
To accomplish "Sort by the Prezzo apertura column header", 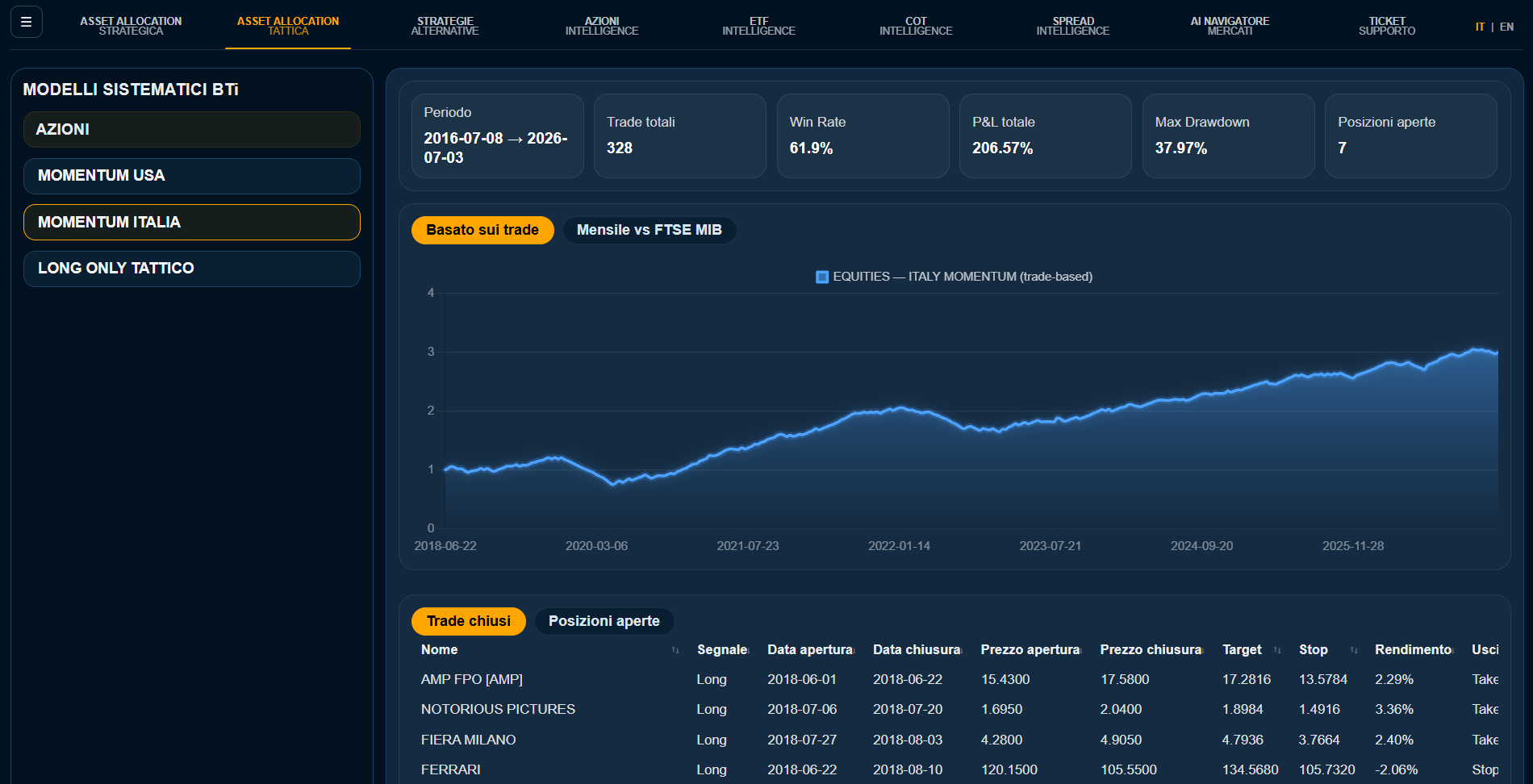I will tap(1030, 650).
